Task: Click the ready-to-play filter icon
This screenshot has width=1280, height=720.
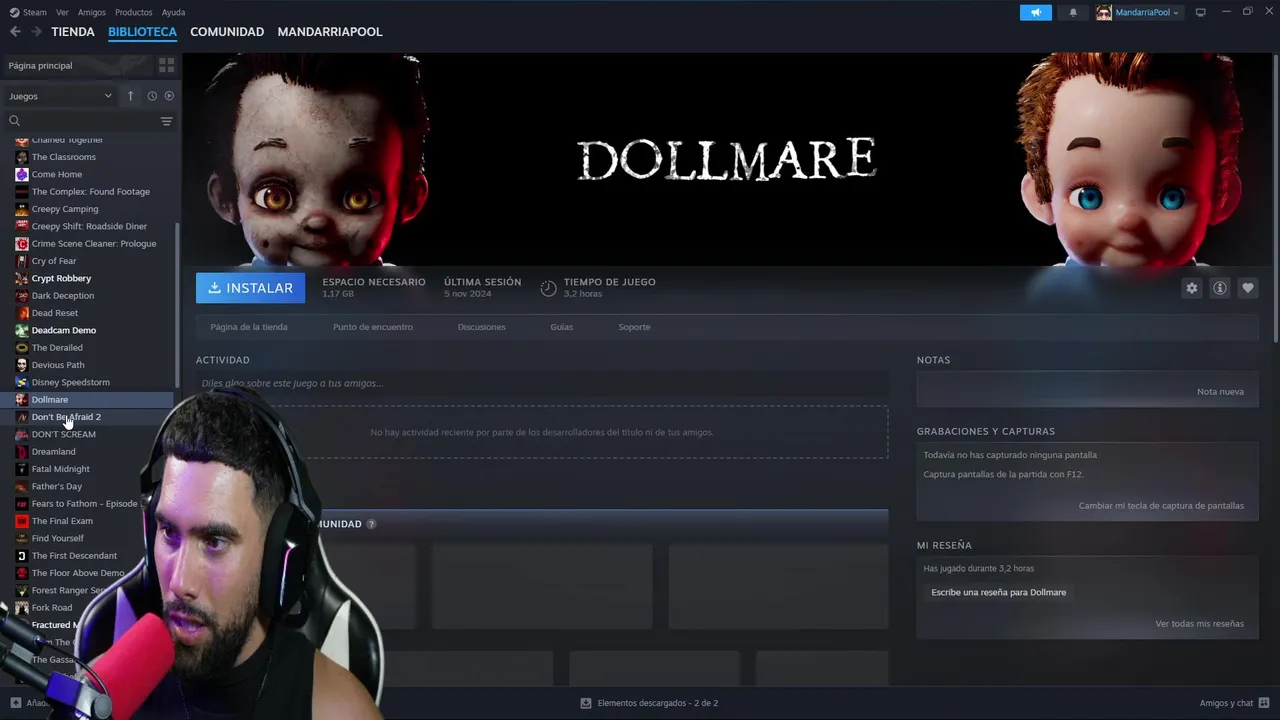Action: (x=169, y=96)
